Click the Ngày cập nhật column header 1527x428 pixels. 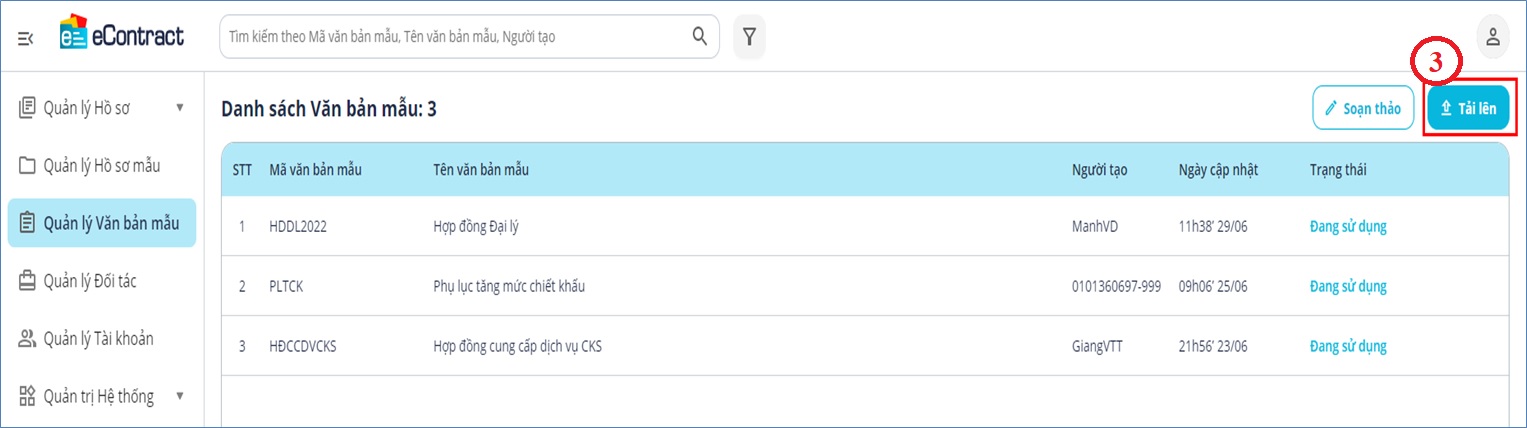(1218, 170)
